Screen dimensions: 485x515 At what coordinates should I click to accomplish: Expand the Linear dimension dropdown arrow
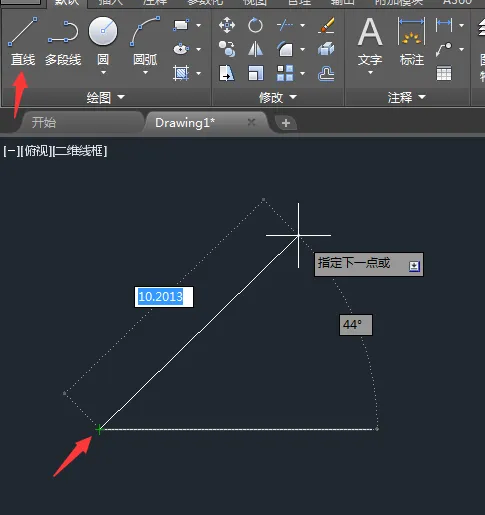pyautogui.click(x=461, y=25)
